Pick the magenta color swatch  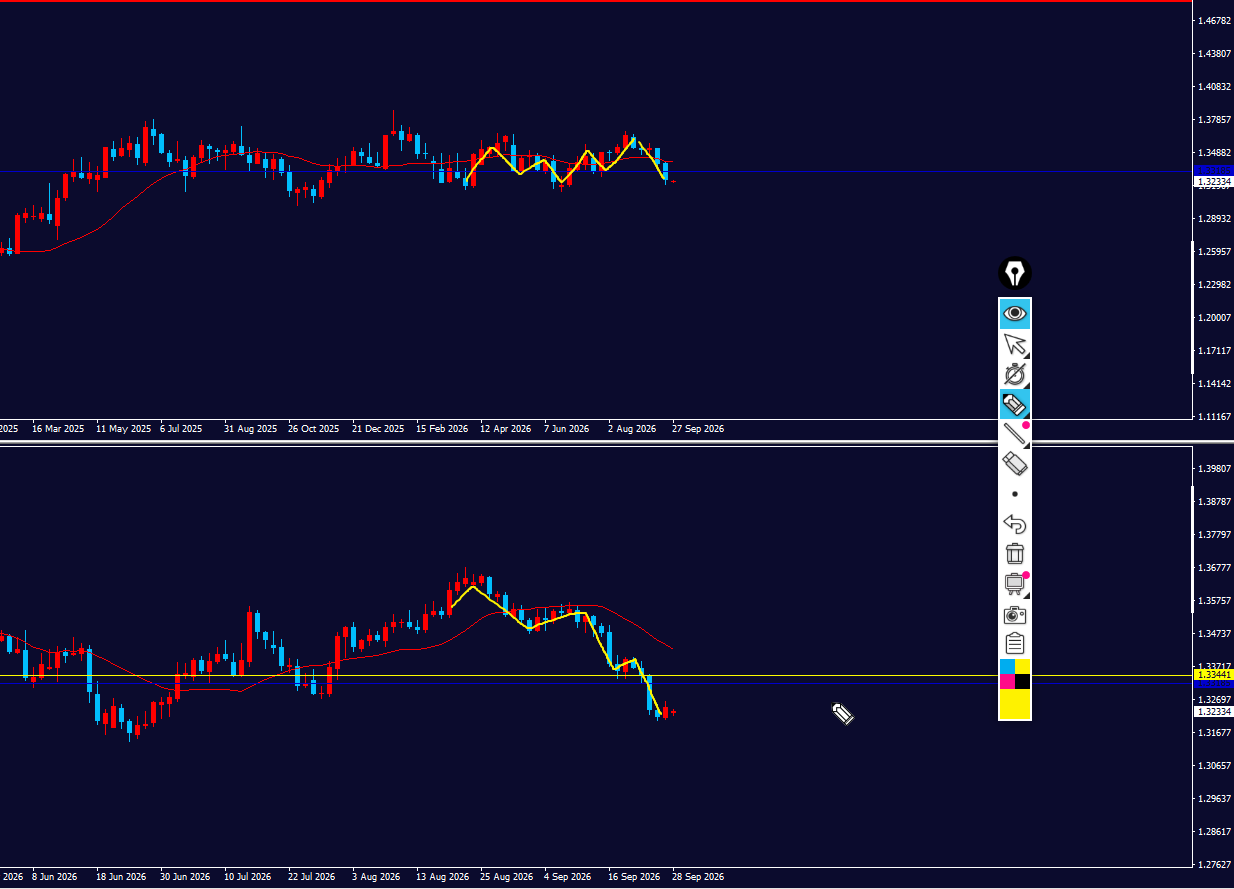pyautogui.click(x=1007, y=682)
